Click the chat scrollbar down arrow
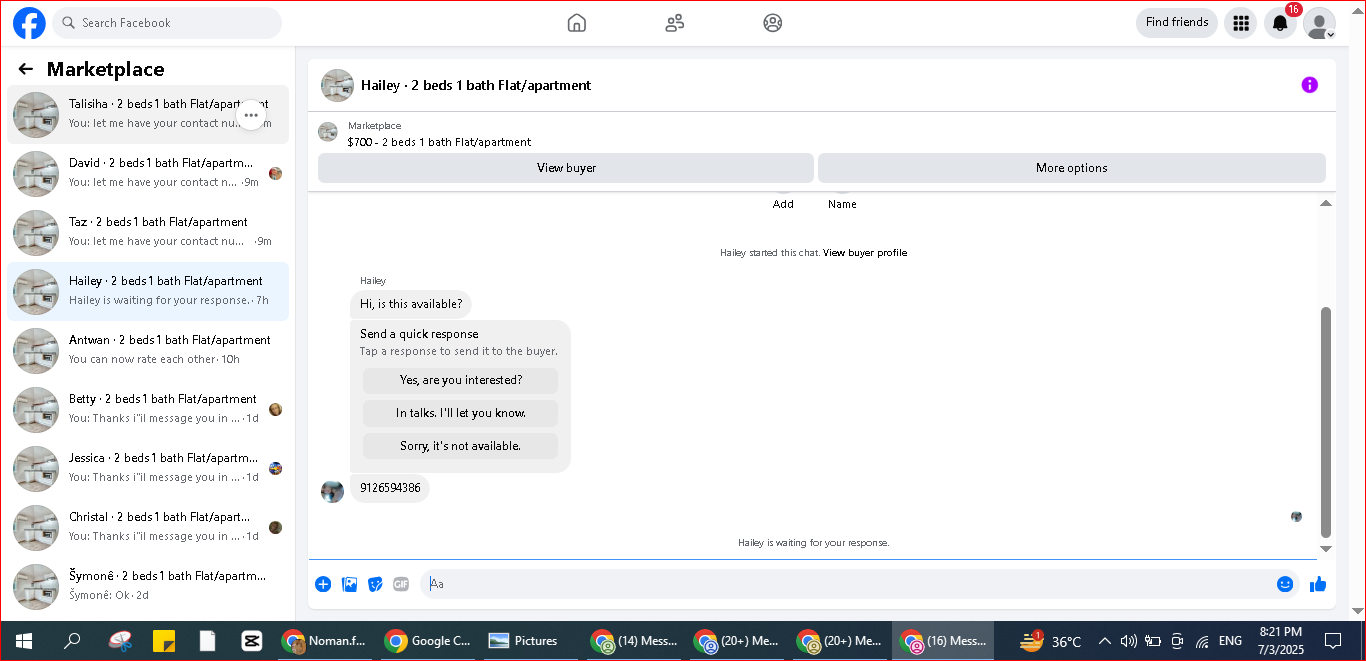The width and height of the screenshot is (1366, 661). [1326, 549]
